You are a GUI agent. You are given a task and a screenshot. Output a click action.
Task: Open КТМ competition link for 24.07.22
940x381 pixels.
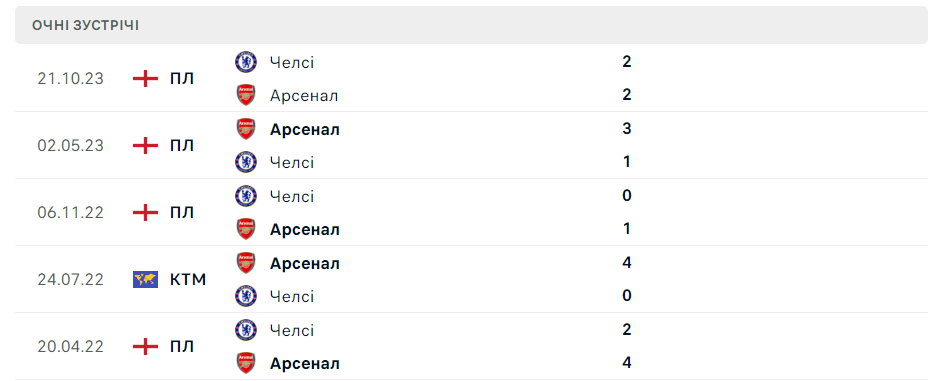(x=188, y=280)
